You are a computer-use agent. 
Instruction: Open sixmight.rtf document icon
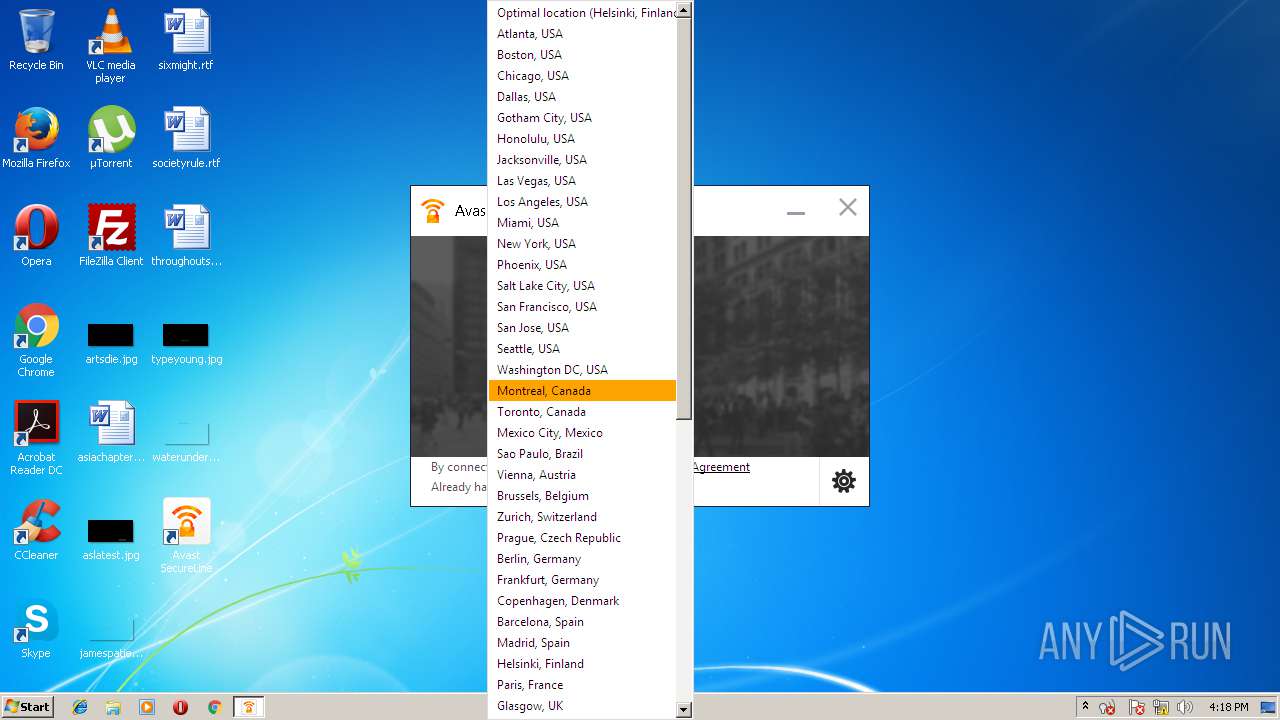[x=186, y=40]
